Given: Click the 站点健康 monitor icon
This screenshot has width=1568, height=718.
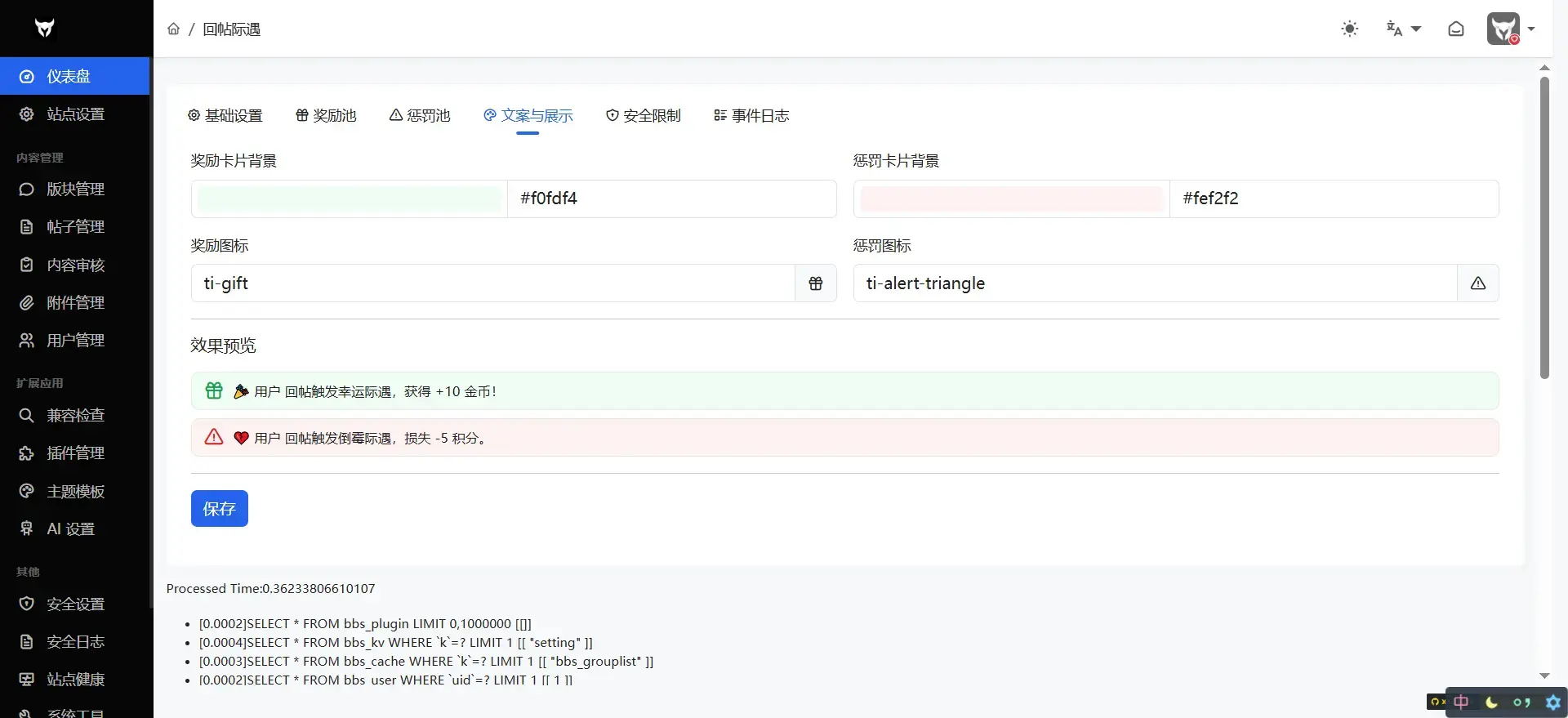Looking at the screenshot, I should (27, 680).
